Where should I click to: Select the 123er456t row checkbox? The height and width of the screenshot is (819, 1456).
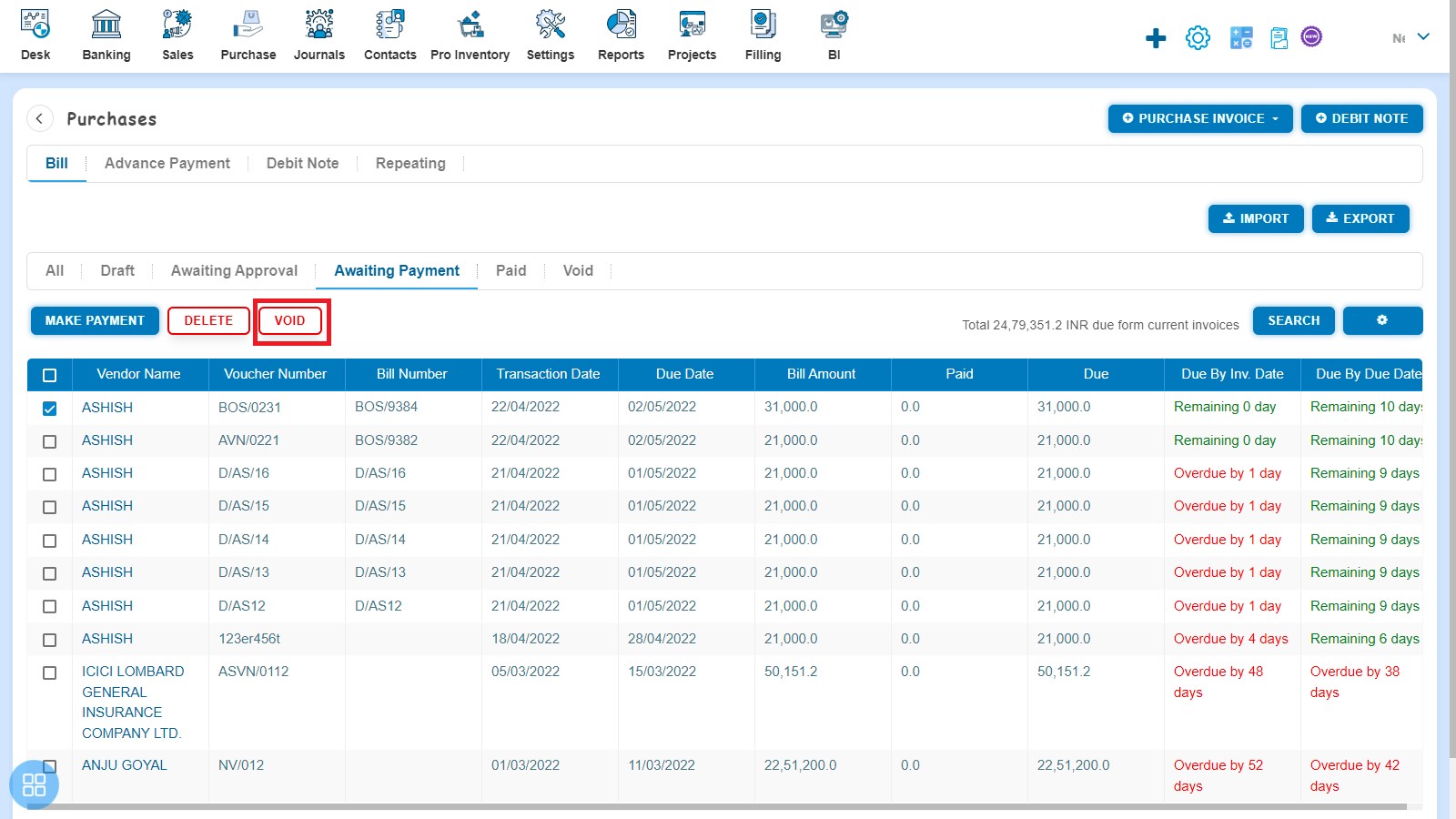click(x=50, y=640)
